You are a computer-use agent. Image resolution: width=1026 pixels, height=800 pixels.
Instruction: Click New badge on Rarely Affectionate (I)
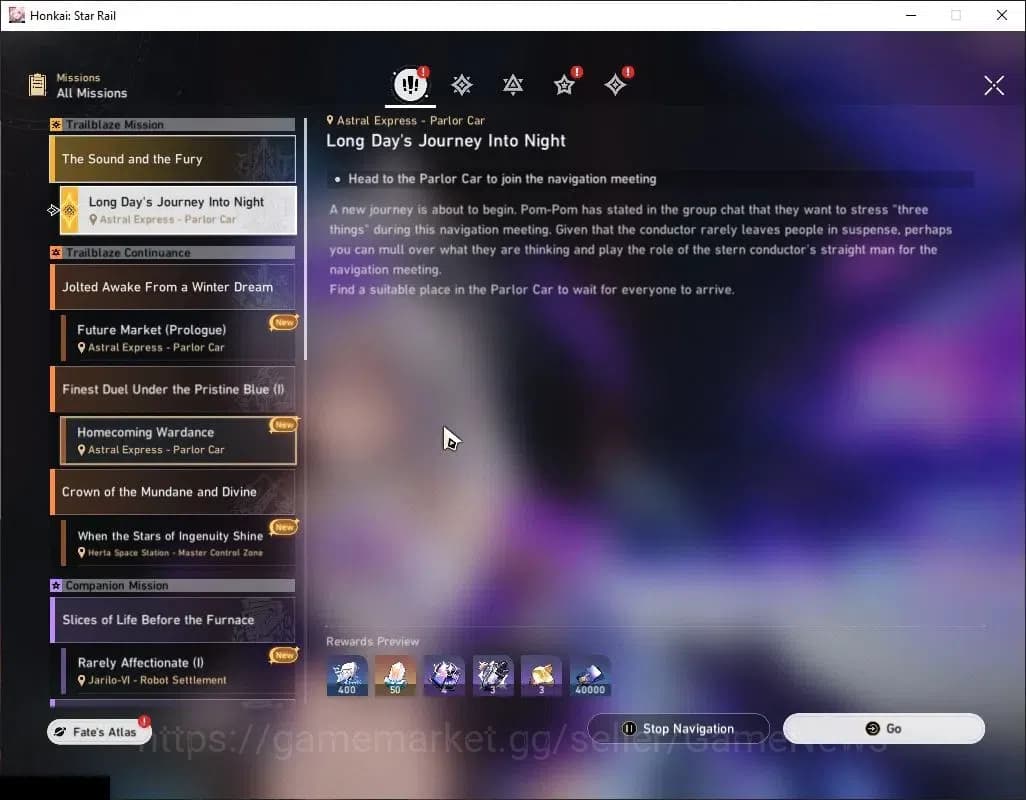pyautogui.click(x=283, y=655)
